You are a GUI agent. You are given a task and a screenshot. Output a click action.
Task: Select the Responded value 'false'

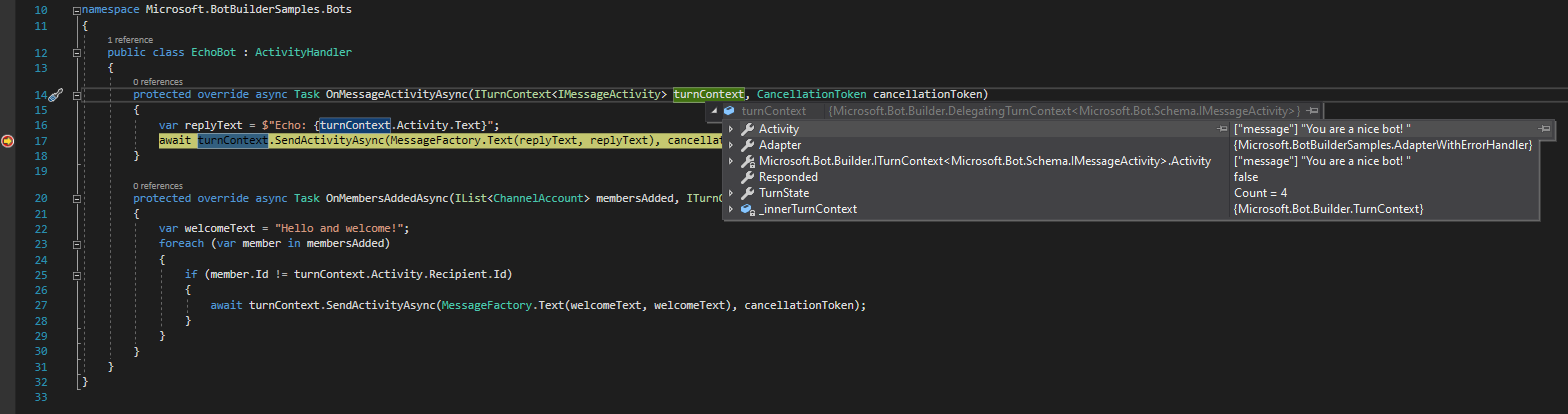[1246, 177]
